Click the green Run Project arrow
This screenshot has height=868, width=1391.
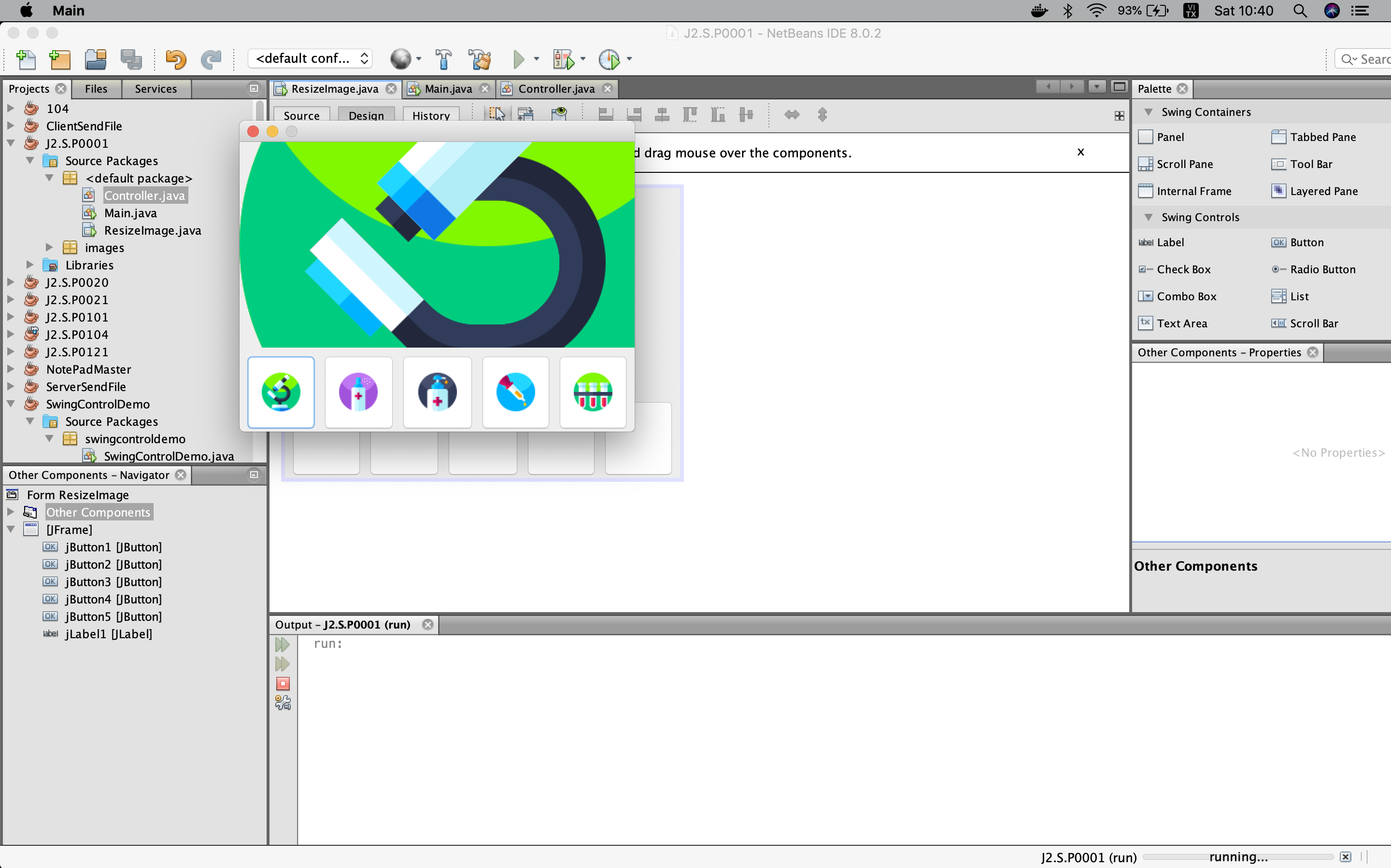tap(519, 59)
